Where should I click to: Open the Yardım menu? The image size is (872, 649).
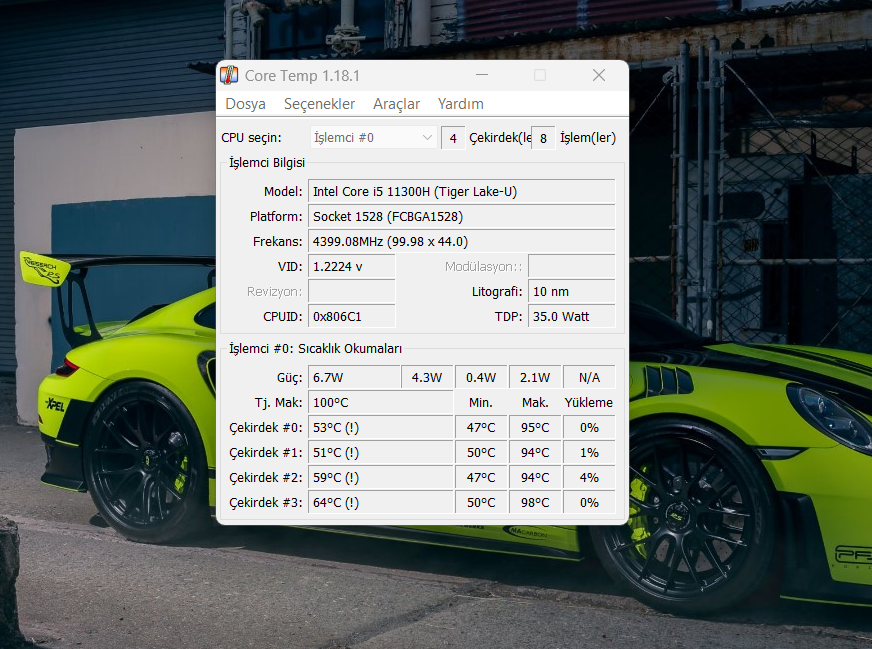click(460, 104)
